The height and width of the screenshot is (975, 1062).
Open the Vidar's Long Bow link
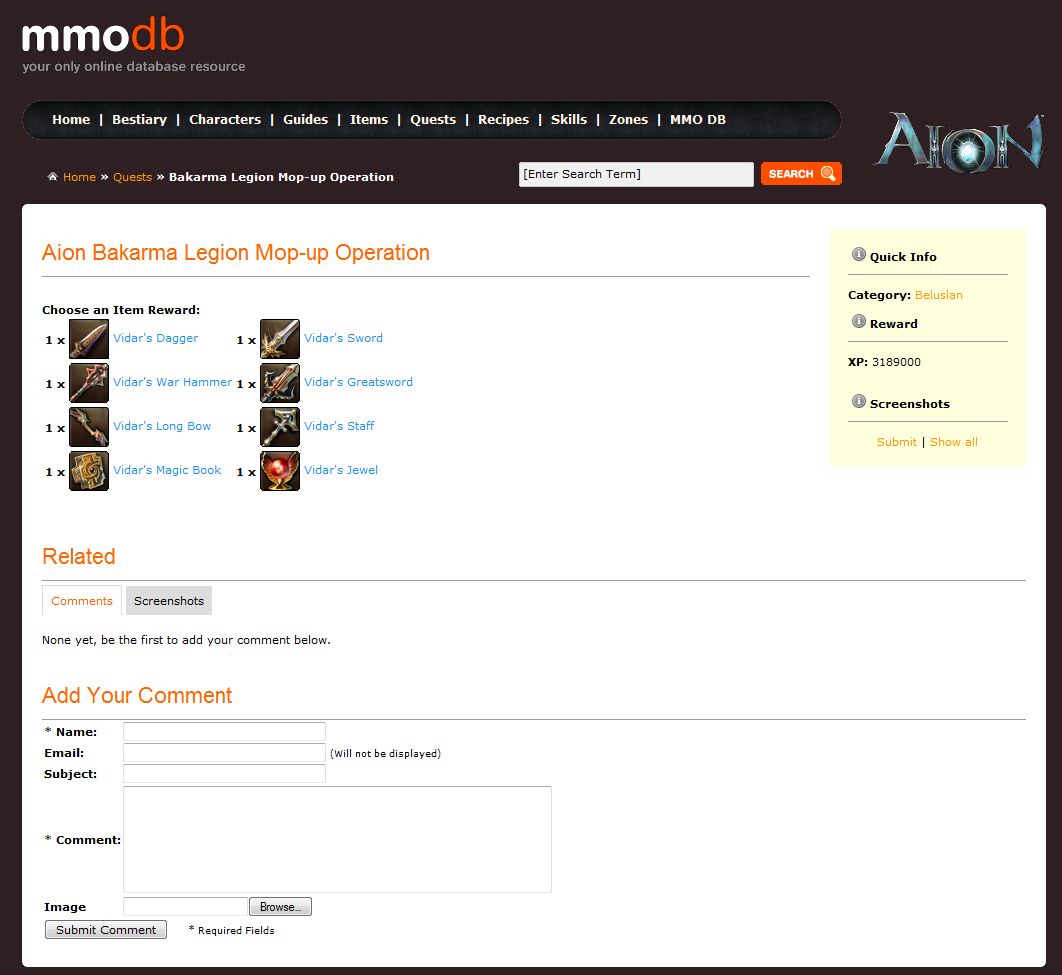pos(162,426)
